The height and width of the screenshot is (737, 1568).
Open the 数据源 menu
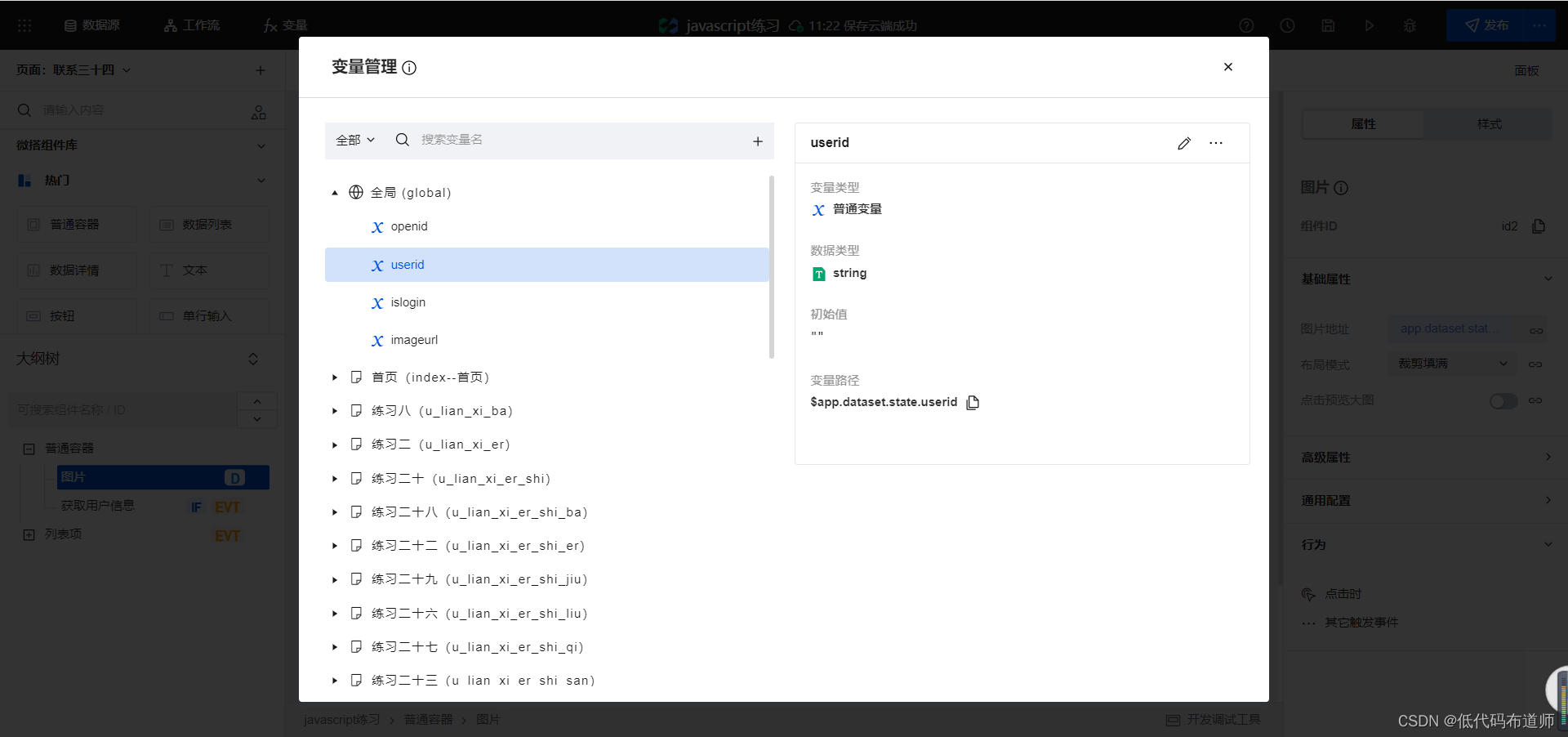tap(92, 25)
